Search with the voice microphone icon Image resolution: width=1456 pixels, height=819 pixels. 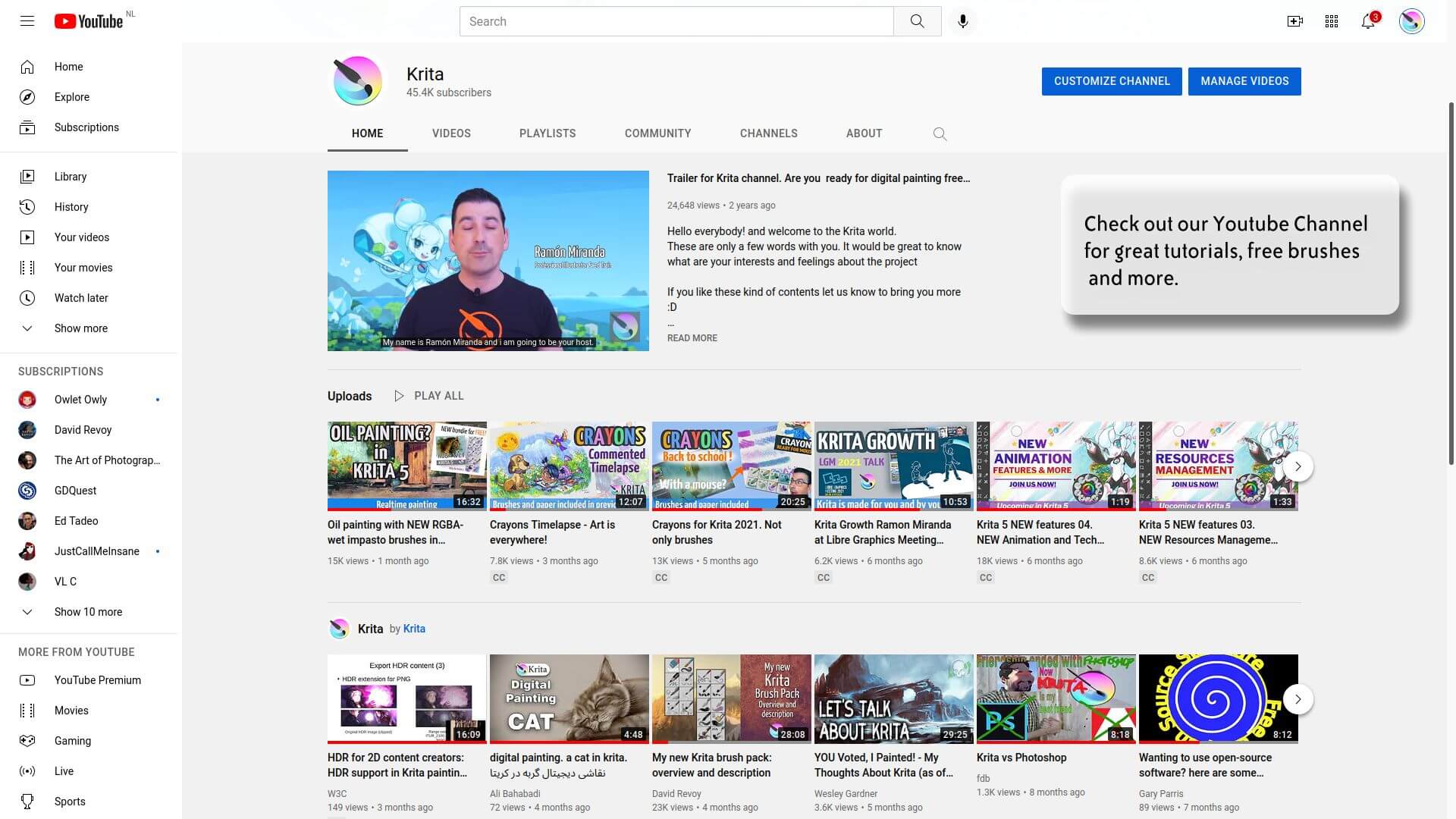coord(963,20)
